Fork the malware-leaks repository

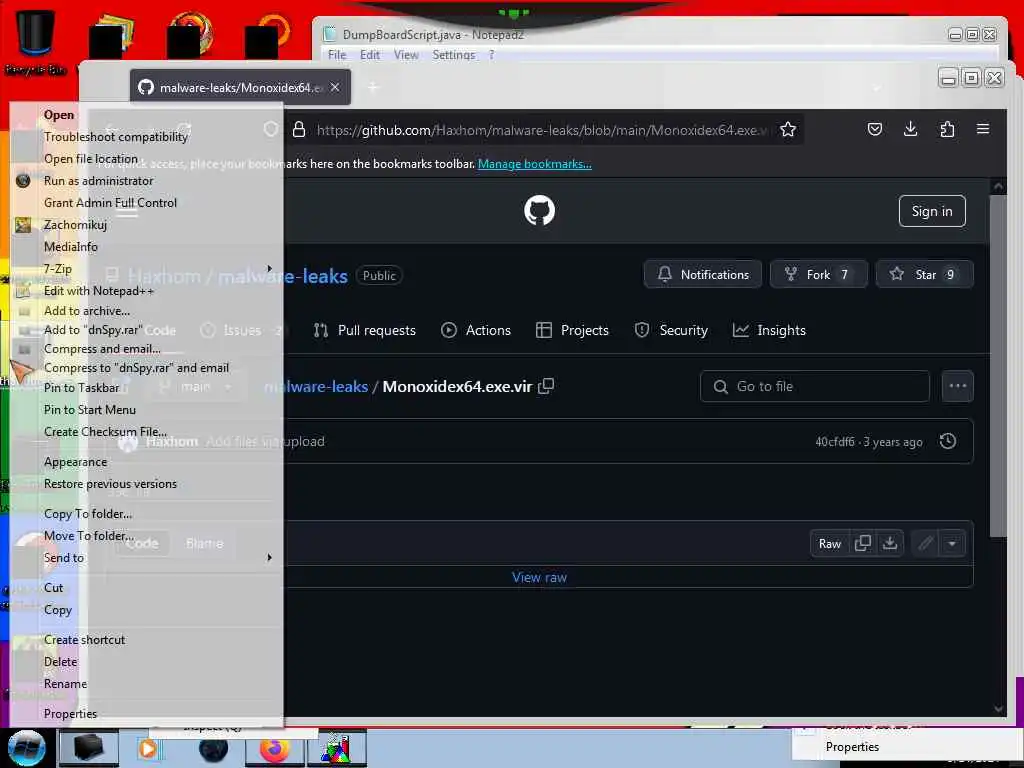pos(819,274)
